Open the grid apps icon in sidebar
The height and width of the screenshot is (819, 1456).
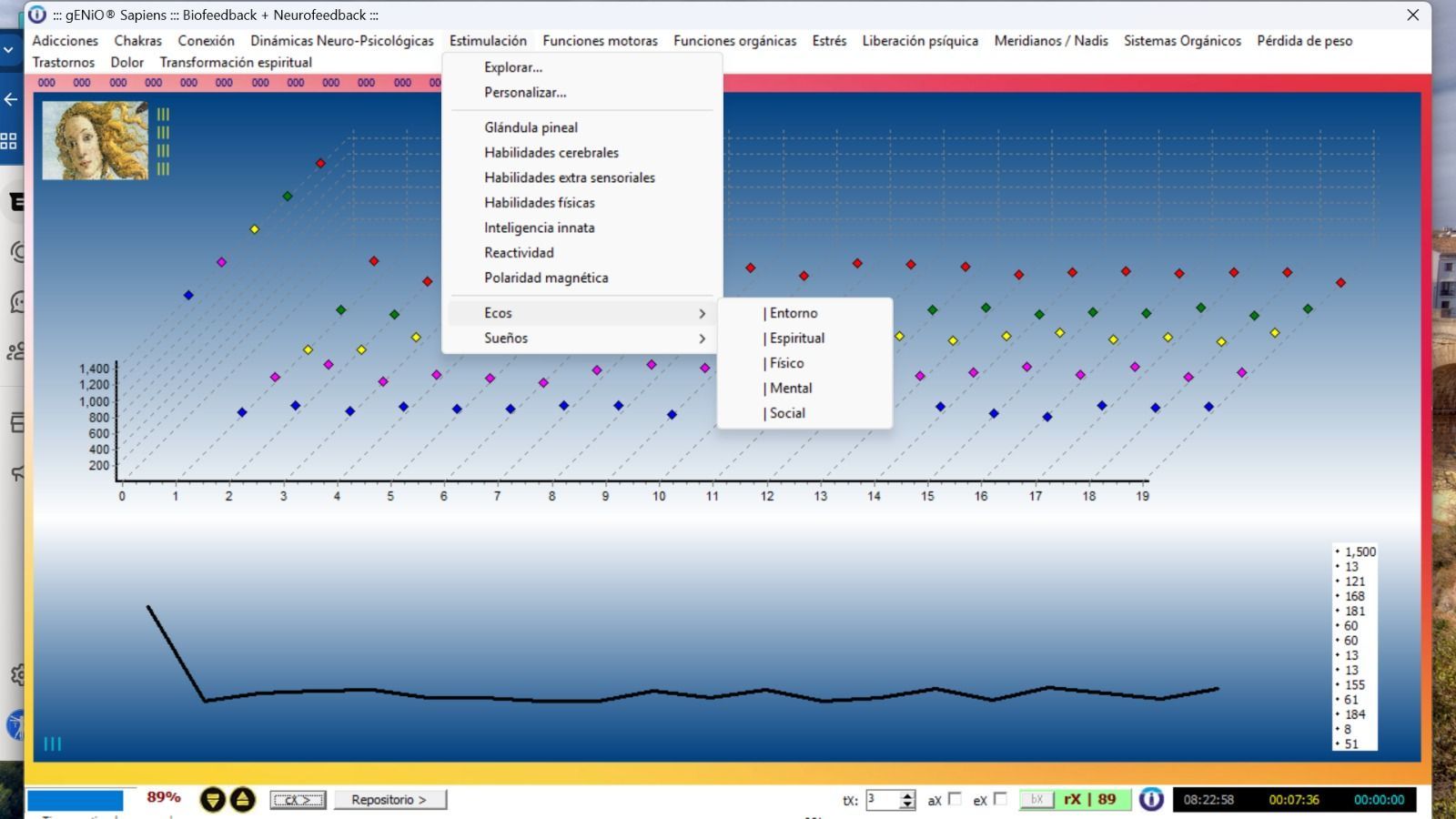click(9, 141)
